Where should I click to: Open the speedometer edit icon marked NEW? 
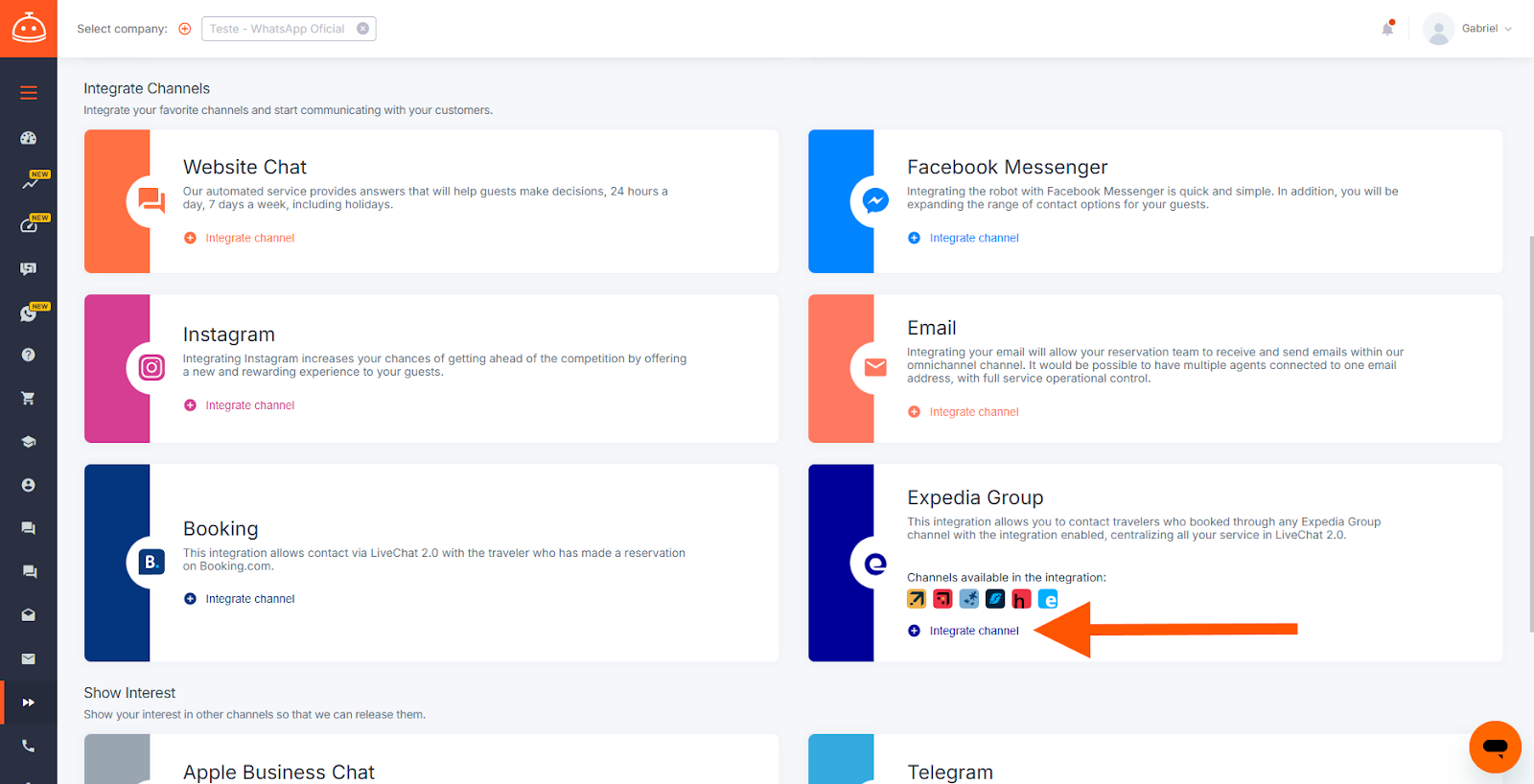tap(31, 225)
